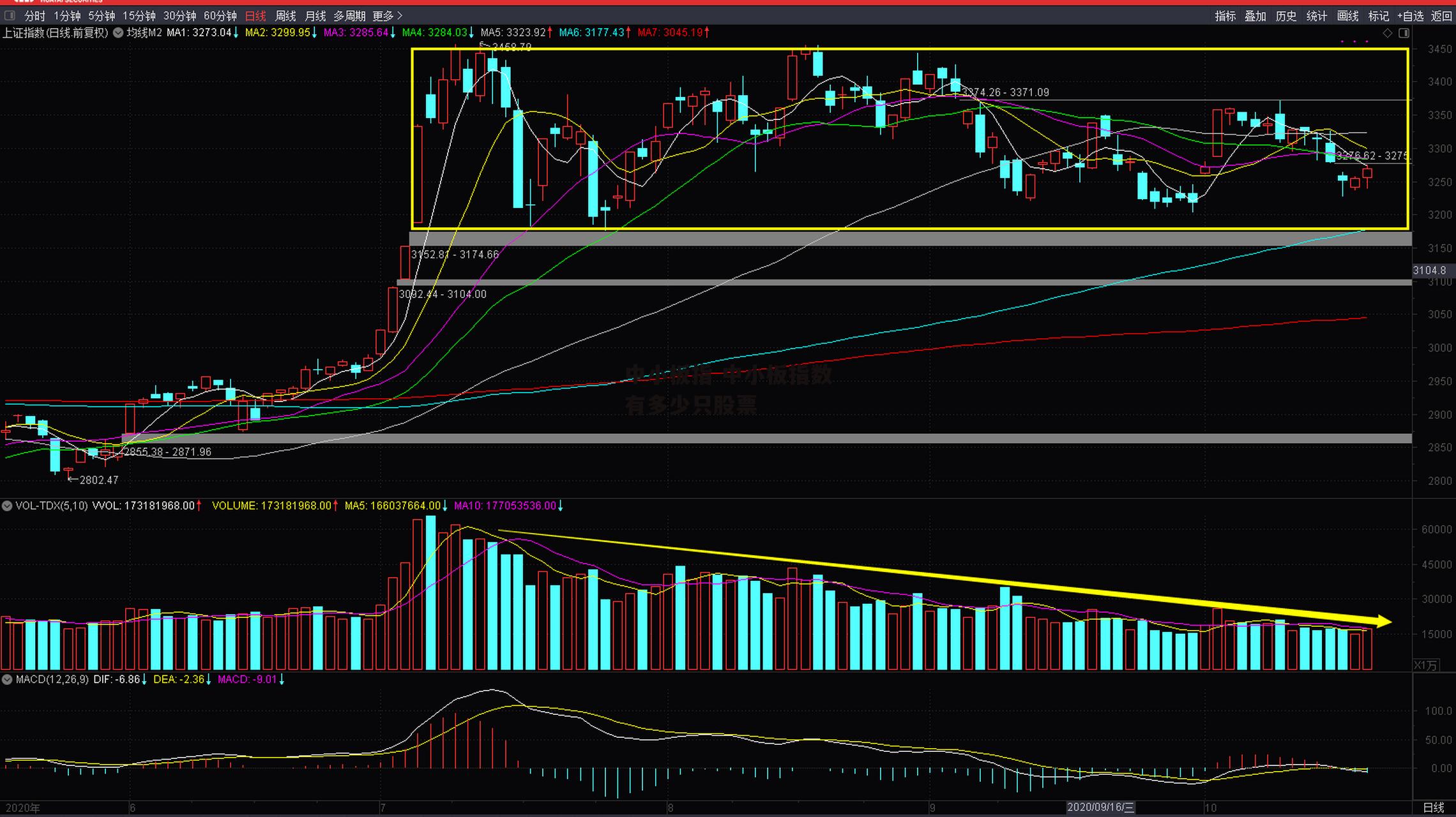The image size is (1456, 817).
Task: Click the X1万 volume unit label
Action: pyautogui.click(x=1425, y=666)
